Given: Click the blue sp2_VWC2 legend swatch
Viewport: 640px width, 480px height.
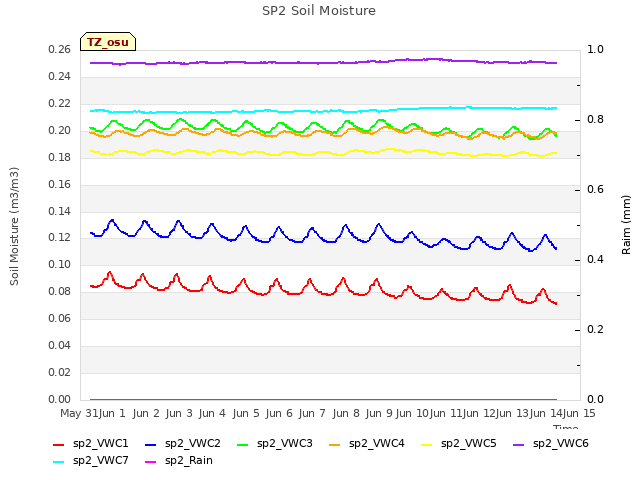Looking at the screenshot, I should coord(151,444).
